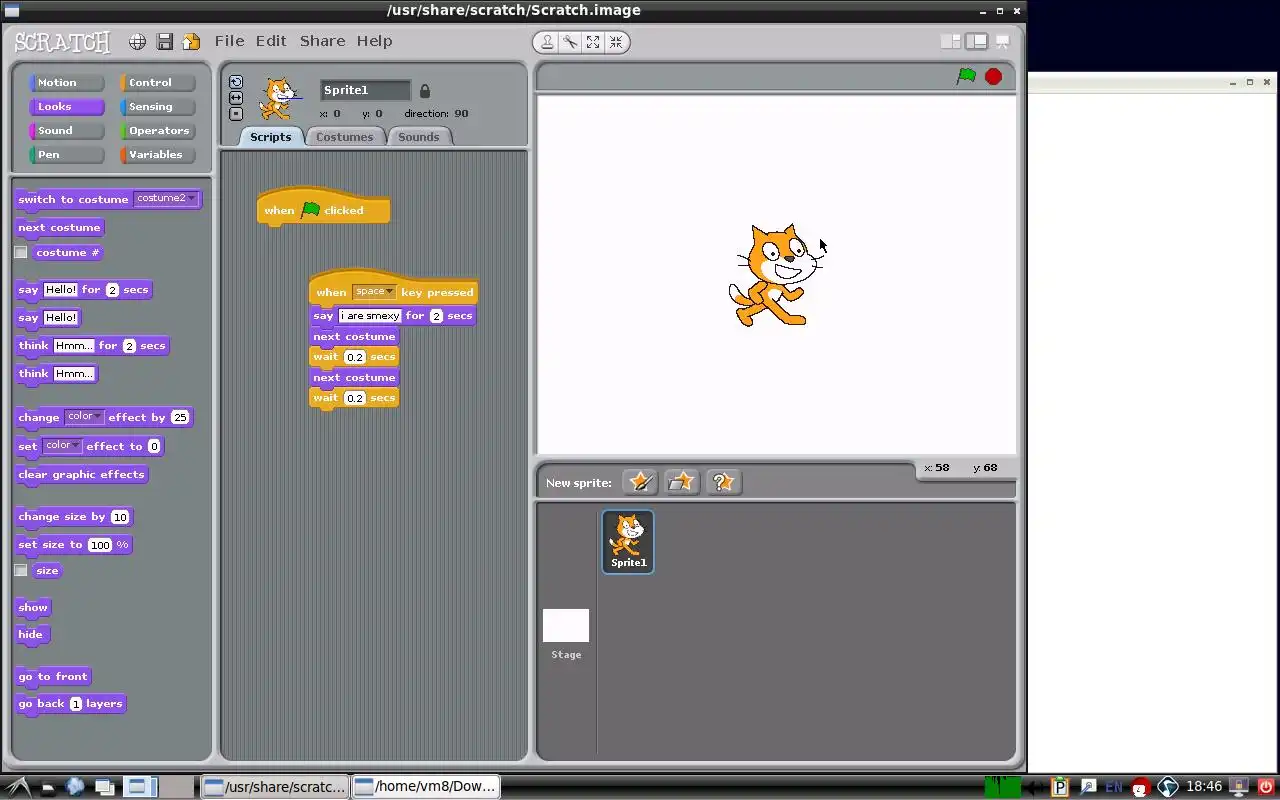Select the Duplicate stamp tool
1280x800 pixels.
pos(547,42)
